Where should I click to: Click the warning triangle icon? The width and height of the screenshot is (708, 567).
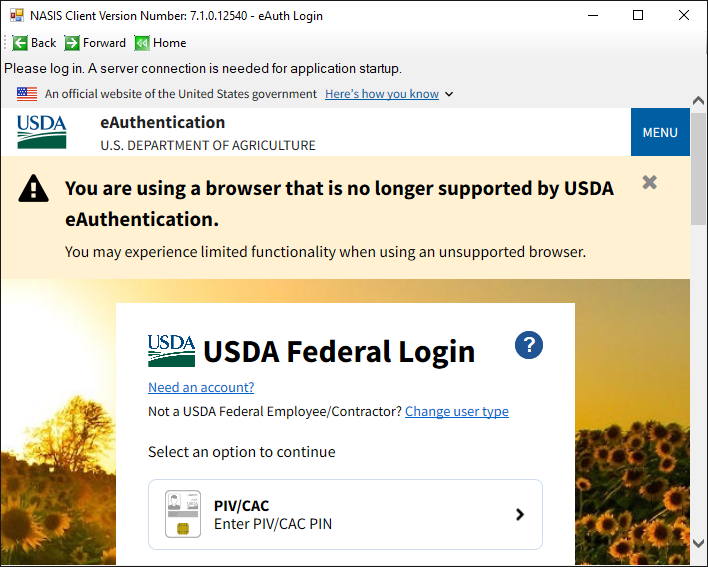[33, 188]
